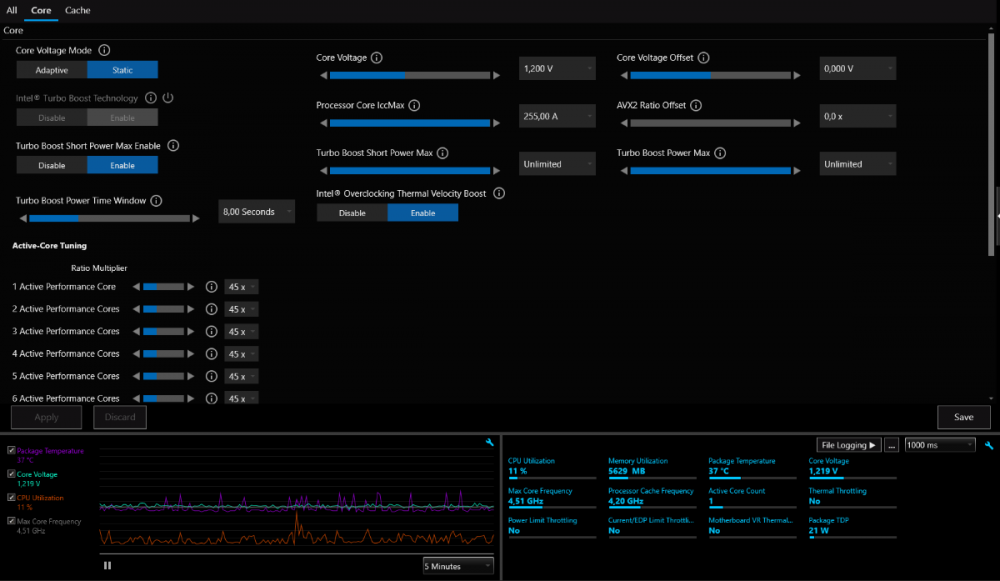Pause the monitoring graph
Screen dimensions: 1000x581
[107, 565]
